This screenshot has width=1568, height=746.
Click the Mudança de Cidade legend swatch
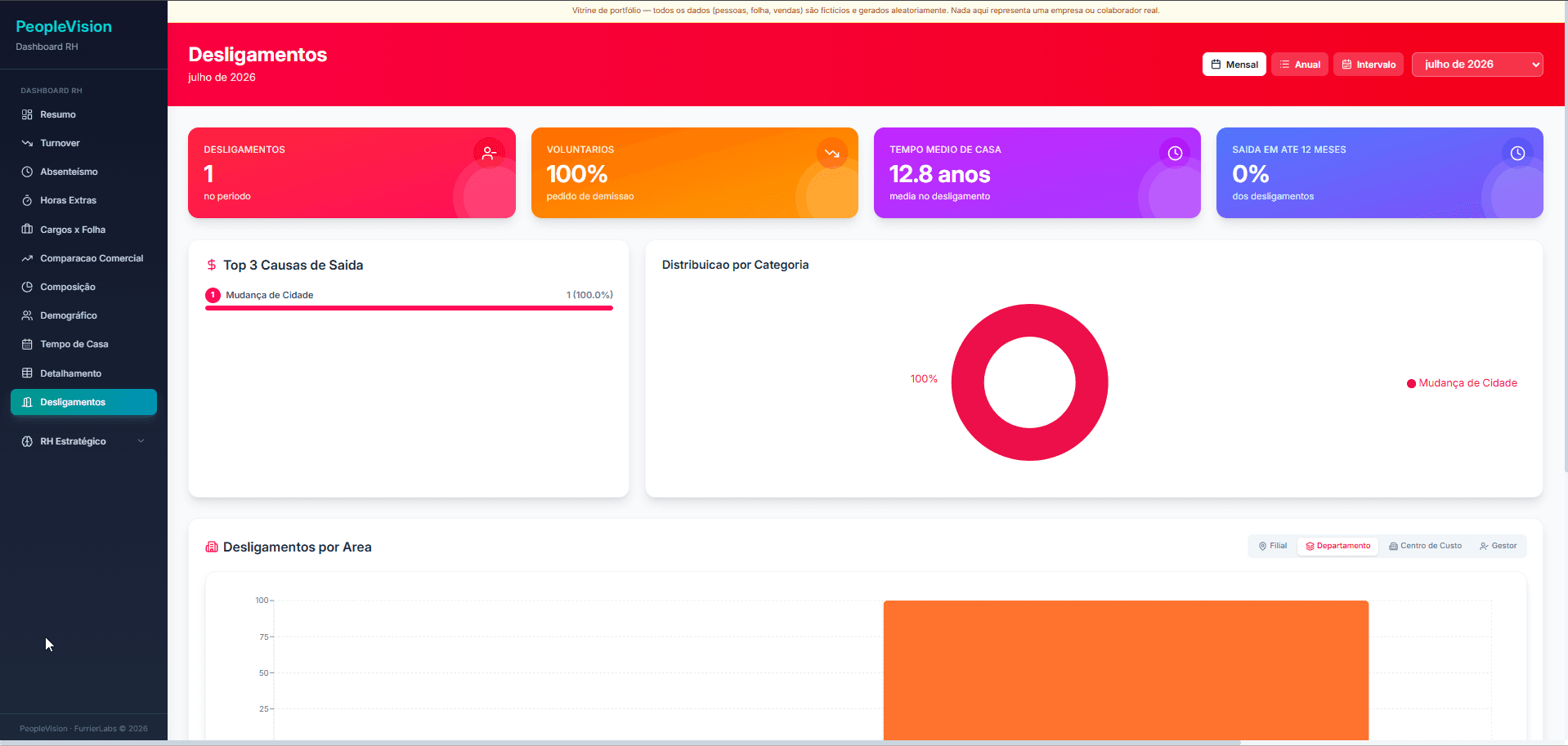click(1411, 383)
